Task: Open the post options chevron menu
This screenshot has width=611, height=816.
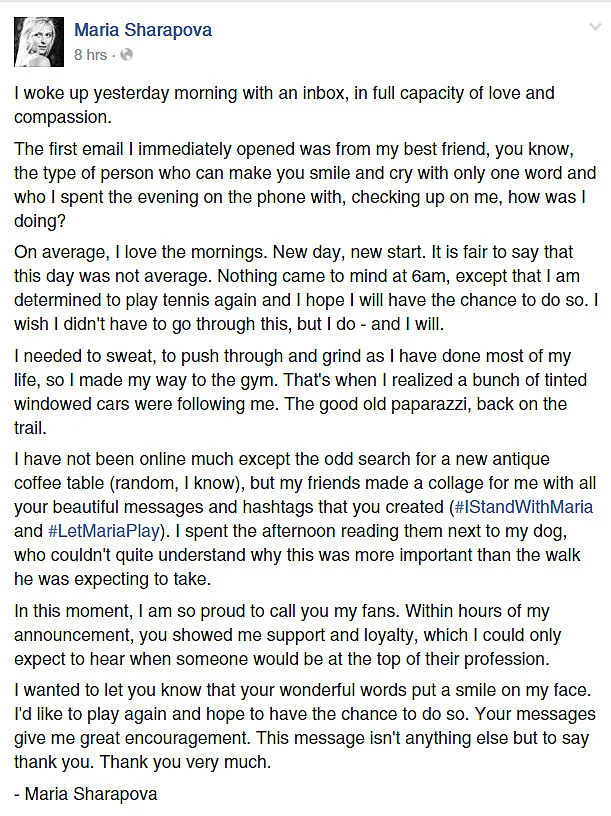Action: [594, 27]
